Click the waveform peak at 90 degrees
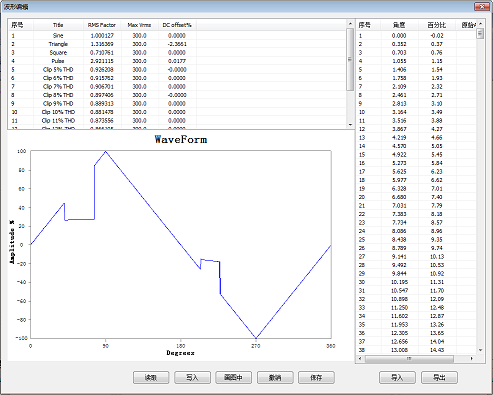 pos(106,151)
